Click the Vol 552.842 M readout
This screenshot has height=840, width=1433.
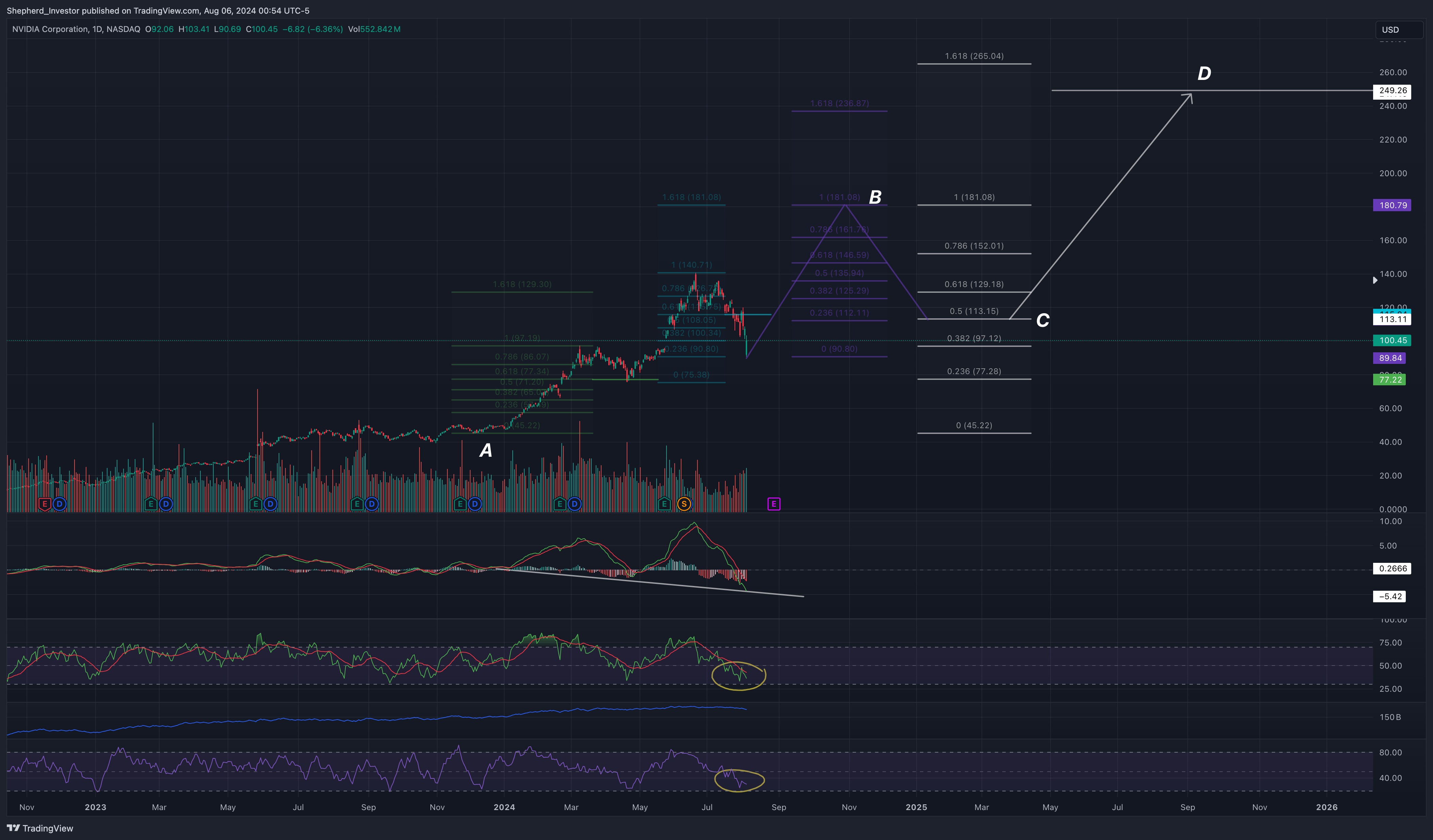click(374, 29)
